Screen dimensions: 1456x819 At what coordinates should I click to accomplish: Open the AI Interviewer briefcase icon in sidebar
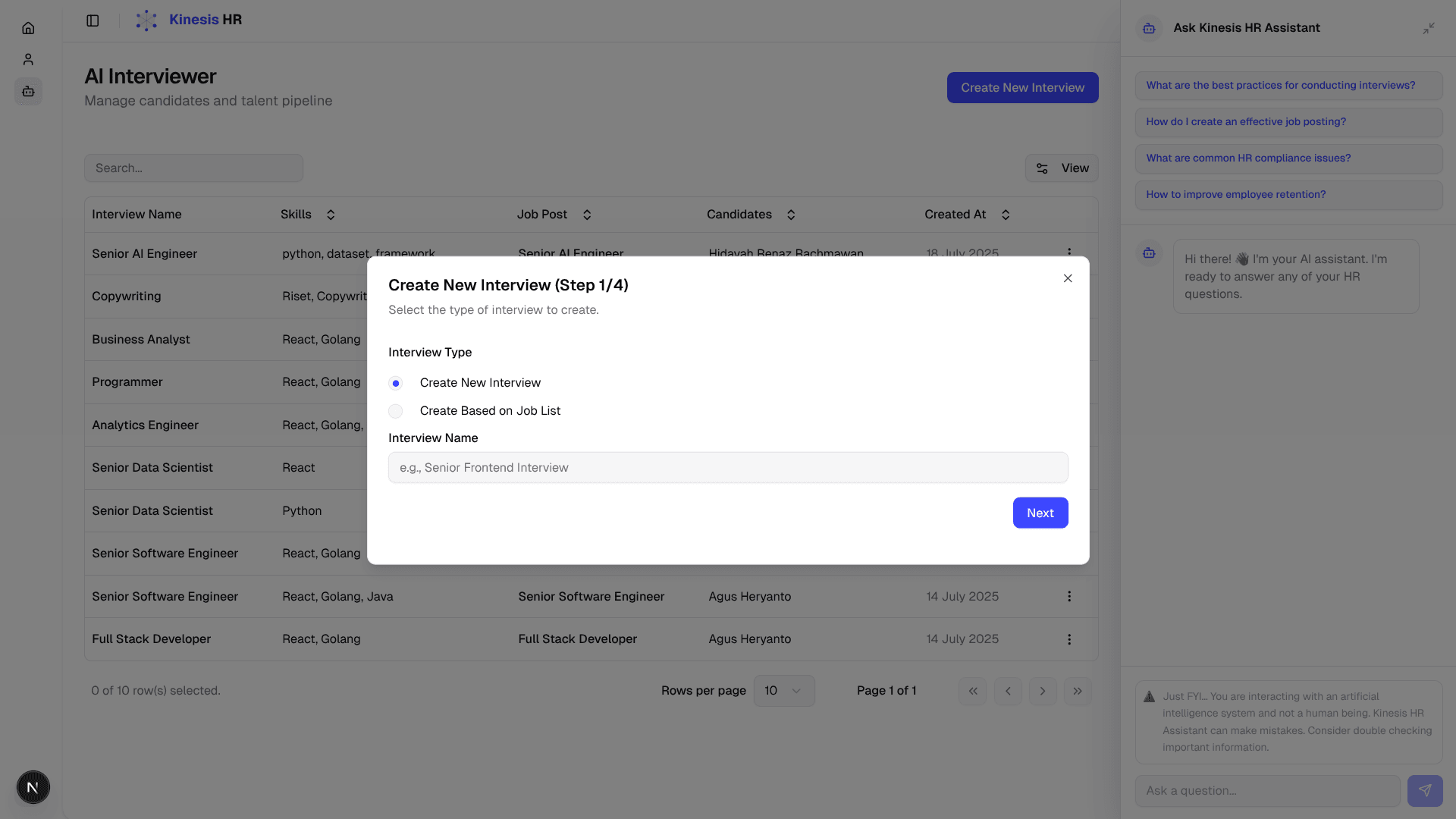28,92
